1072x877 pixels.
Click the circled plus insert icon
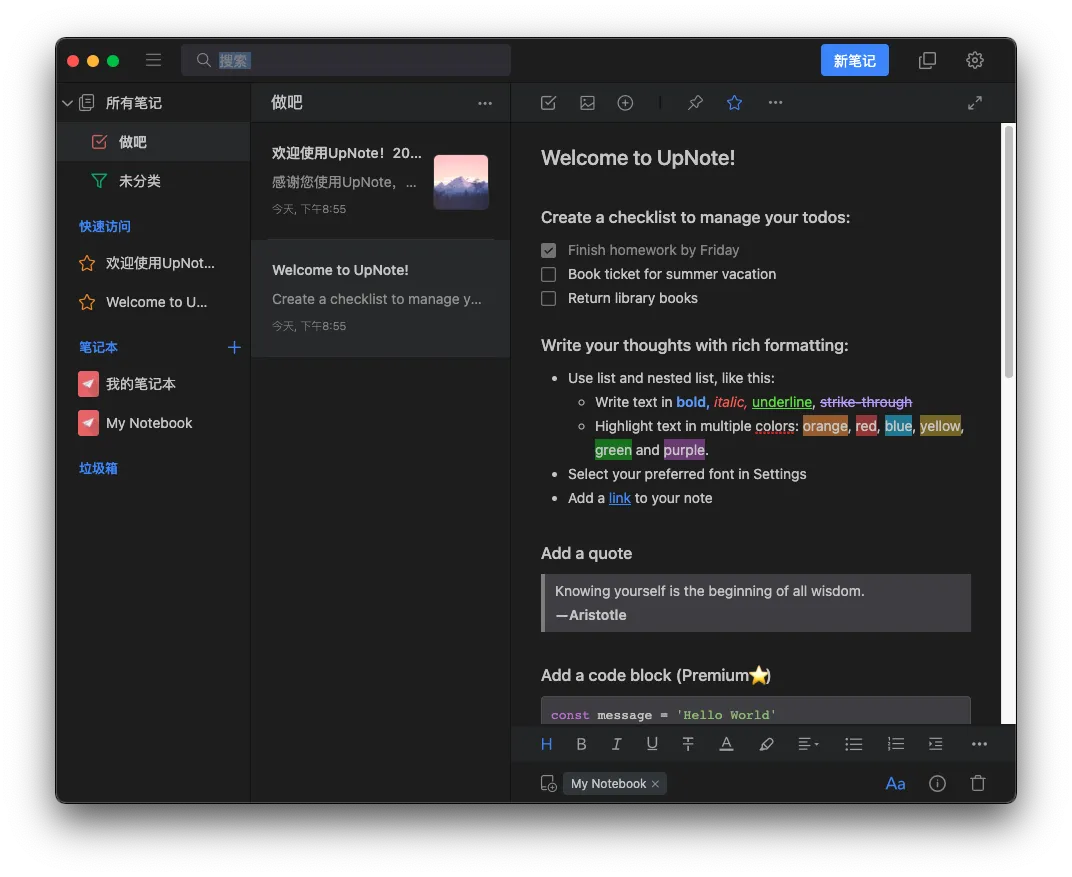coord(625,103)
